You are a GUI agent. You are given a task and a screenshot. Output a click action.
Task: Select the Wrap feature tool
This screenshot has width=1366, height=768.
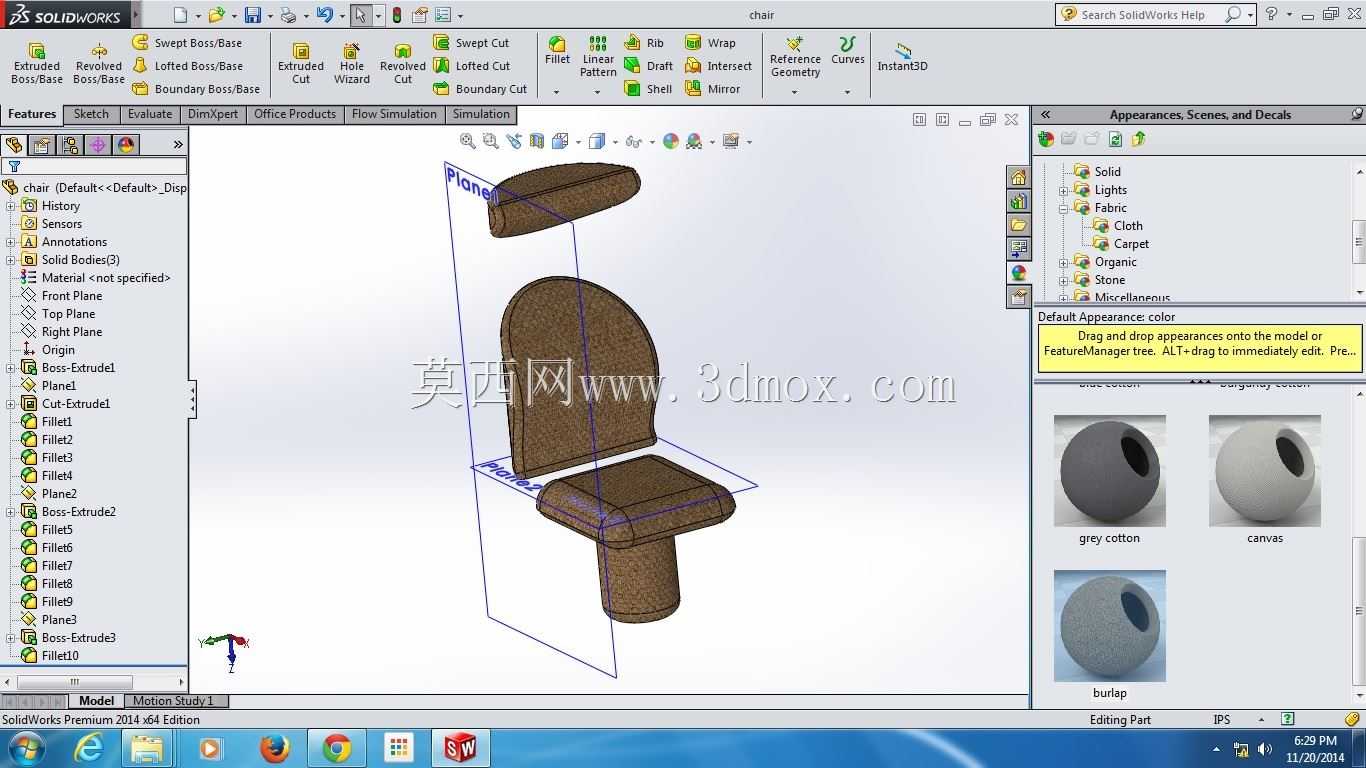tap(710, 43)
